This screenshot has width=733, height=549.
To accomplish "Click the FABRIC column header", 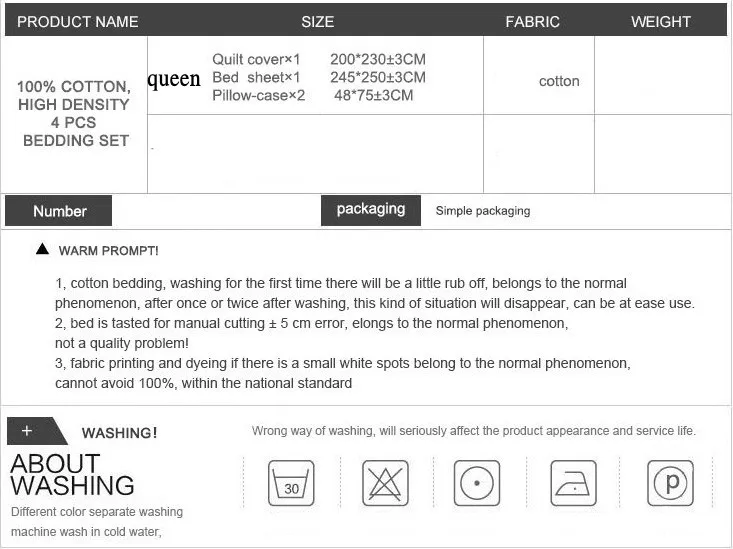I will pyautogui.click(x=532, y=22).
